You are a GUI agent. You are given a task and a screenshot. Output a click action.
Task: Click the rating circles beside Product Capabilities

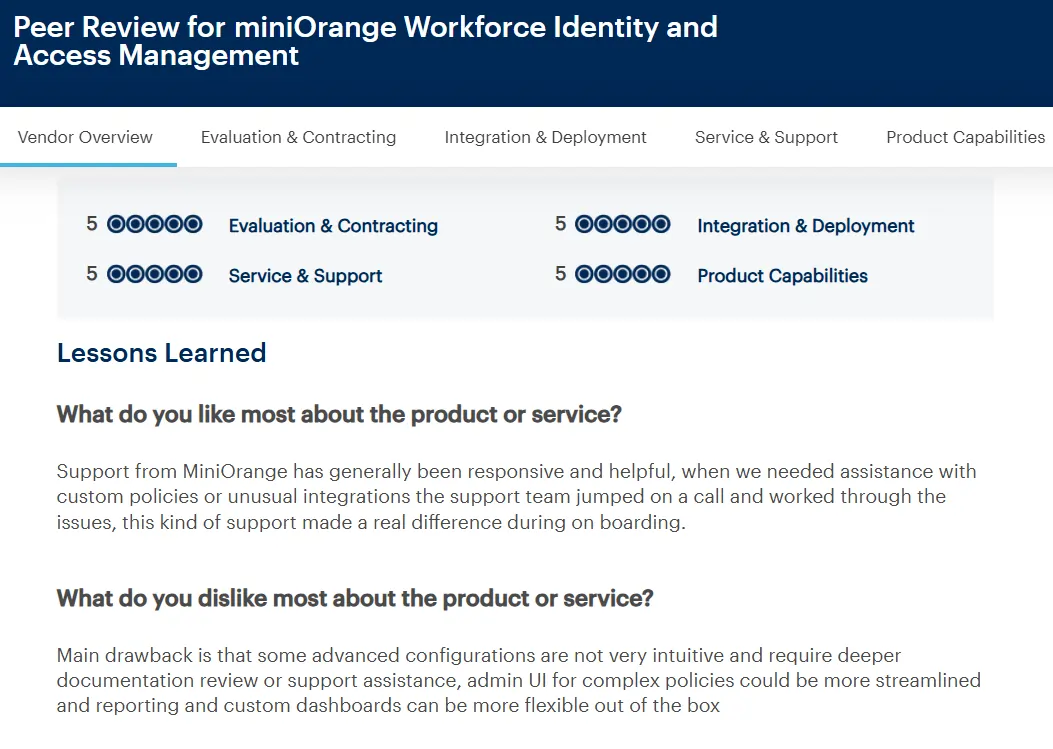click(623, 274)
